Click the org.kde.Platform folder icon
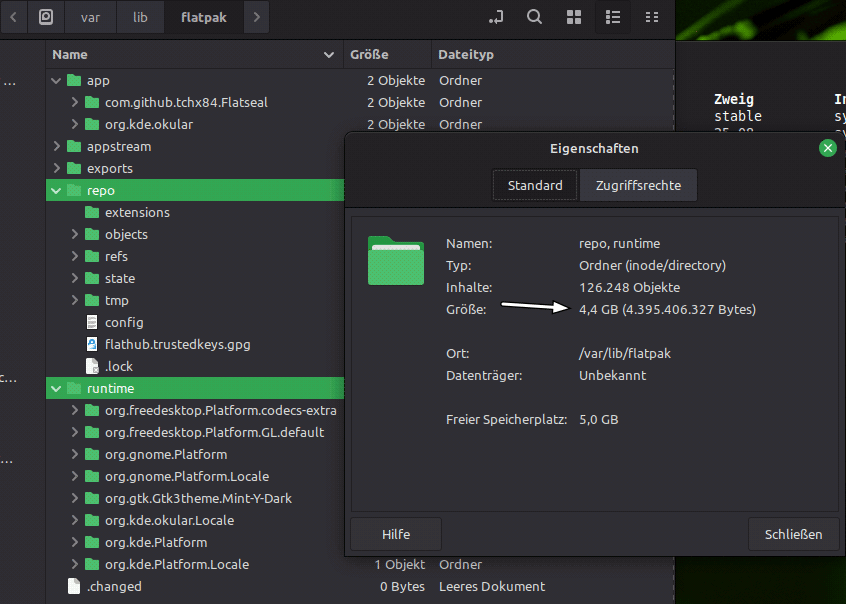This screenshot has width=846, height=604. tap(92, 542)
